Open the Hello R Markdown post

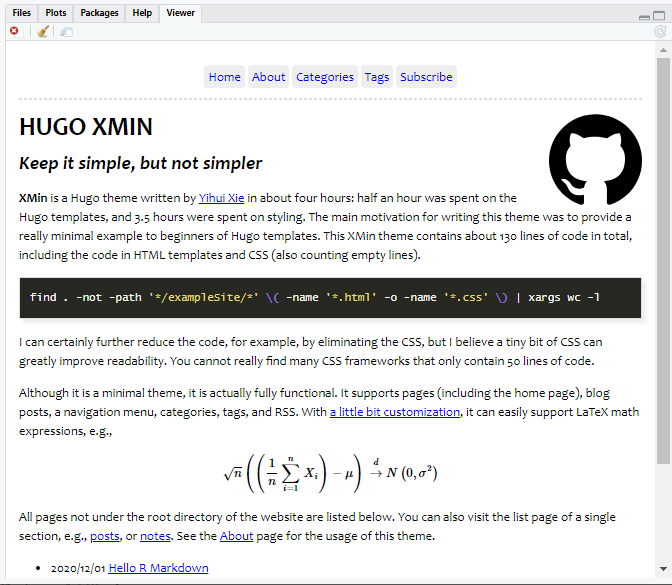(x=159, y=568)
